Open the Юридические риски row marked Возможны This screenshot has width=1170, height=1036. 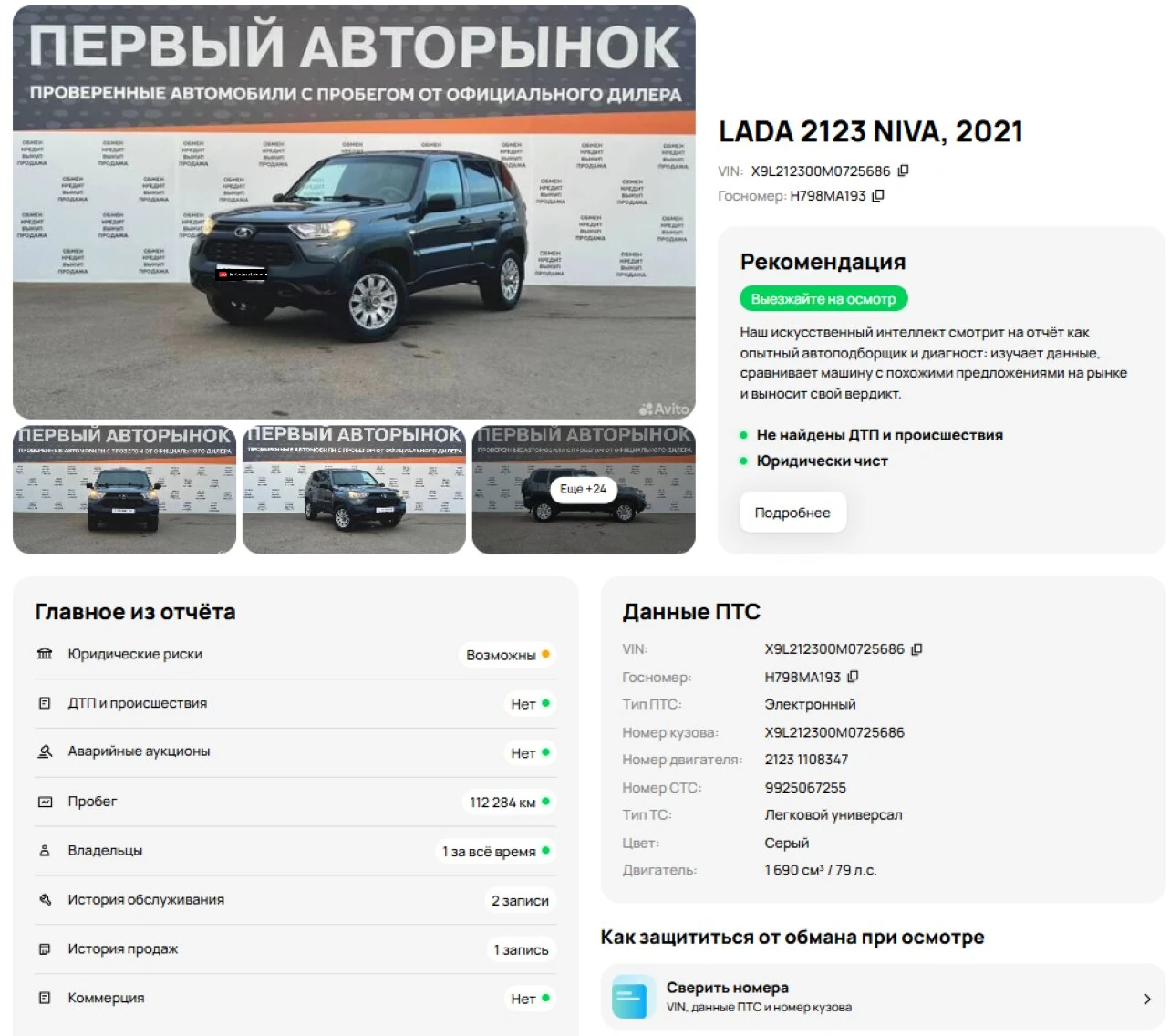point(295,655)
